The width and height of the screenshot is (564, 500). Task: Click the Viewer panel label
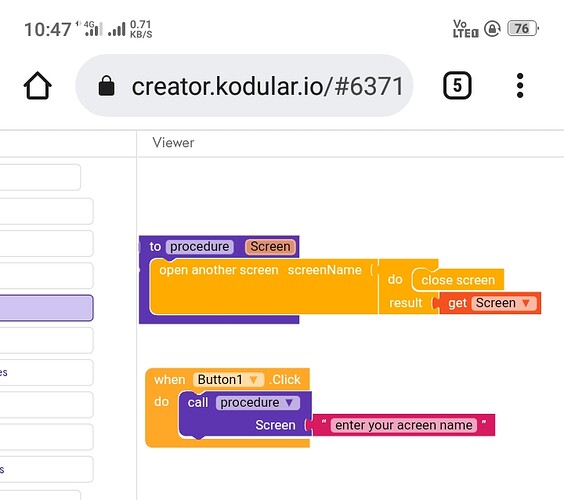[x=173, y=142]
